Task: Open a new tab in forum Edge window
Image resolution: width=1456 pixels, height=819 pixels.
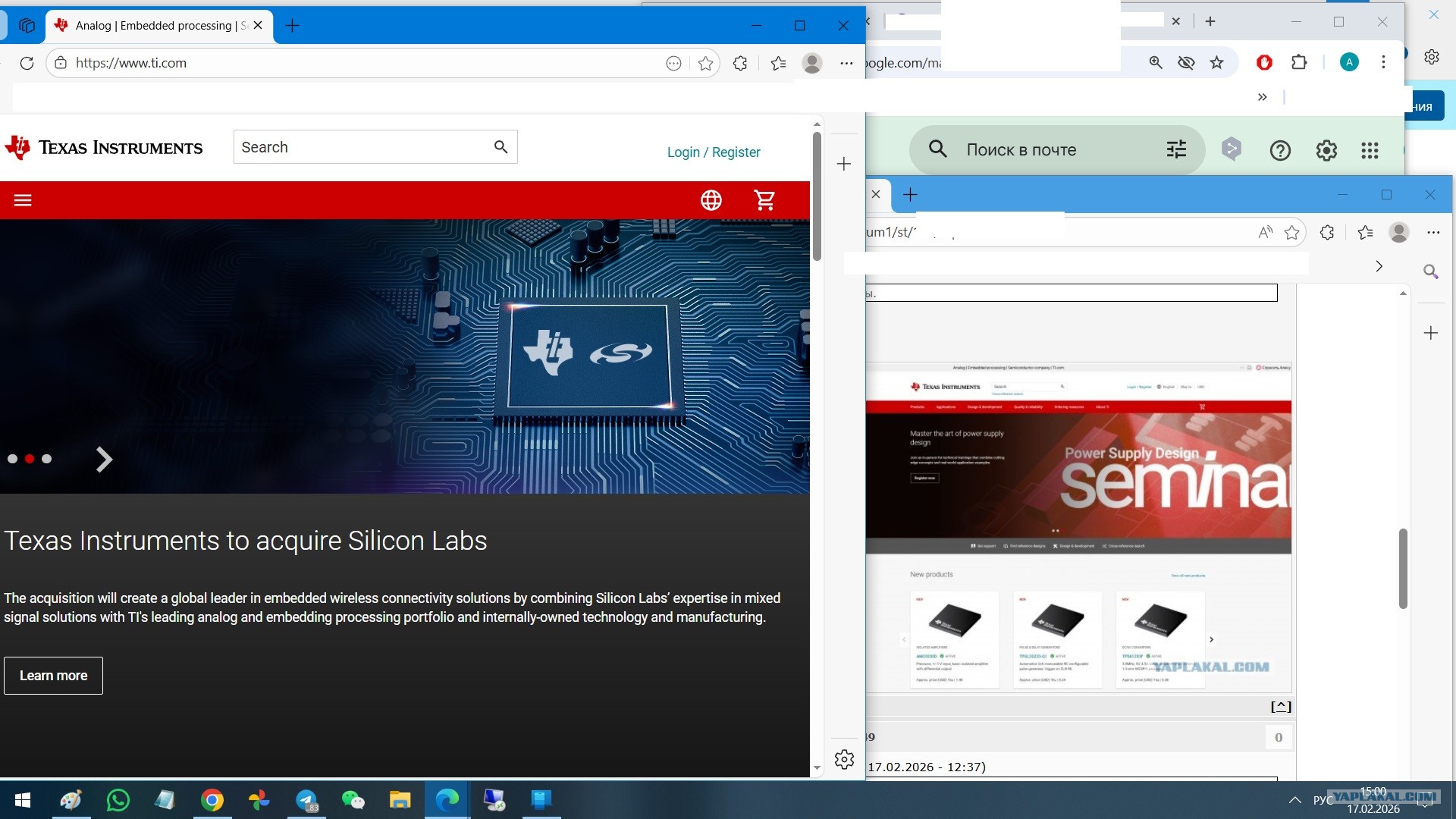Action: 911,195
